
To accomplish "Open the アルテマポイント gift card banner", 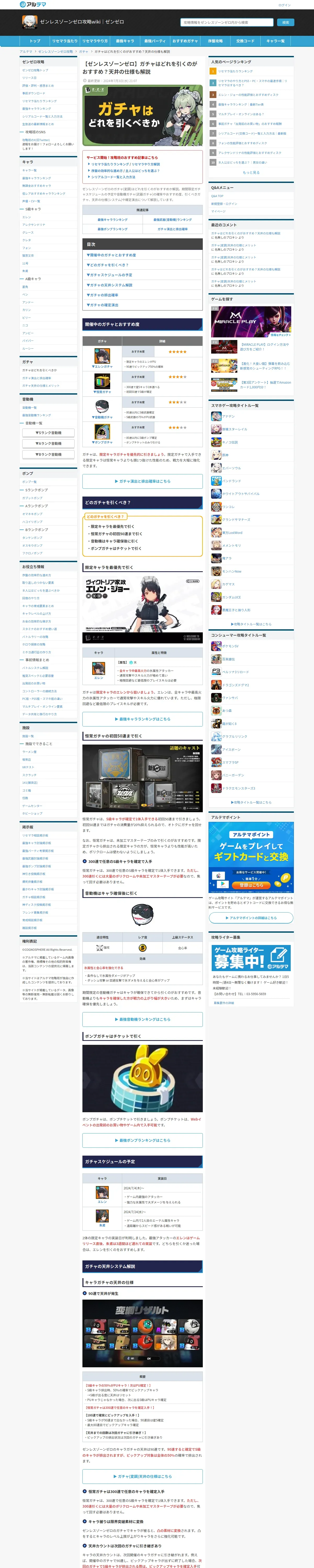I will pyautogui.click(x=251, y=858).
